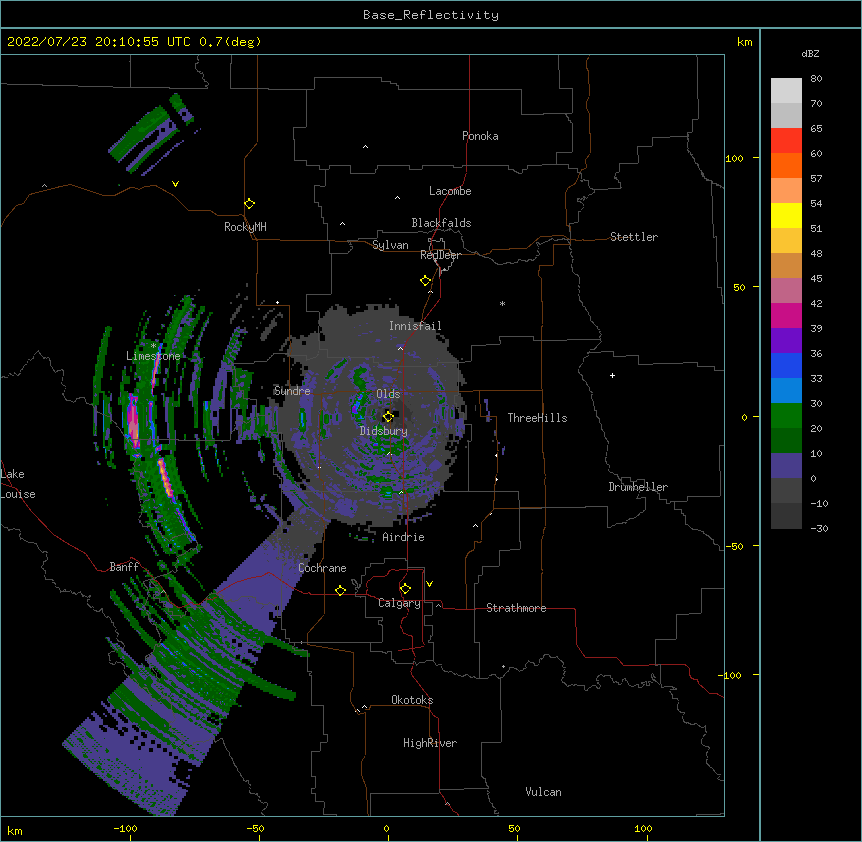Click the yellow v marker east of Calgary
Image resolution: width=862 pixels, height=842 pixels.
click(429, 584)
